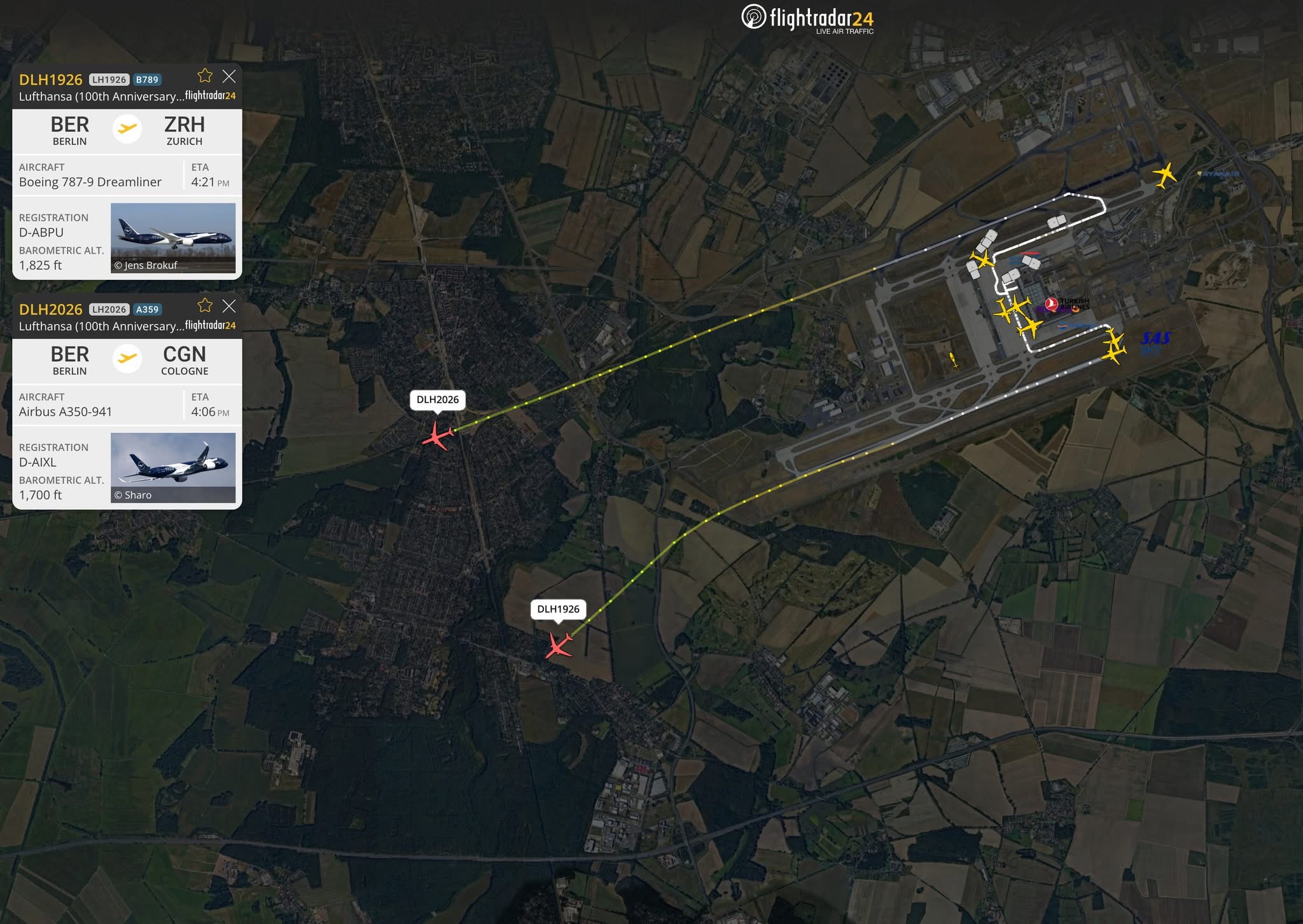Image resolution: width=1303 pixels, height=924 pixels.
Task: Click the DLH2026 map callout label
Action: (x=438, y=399)
